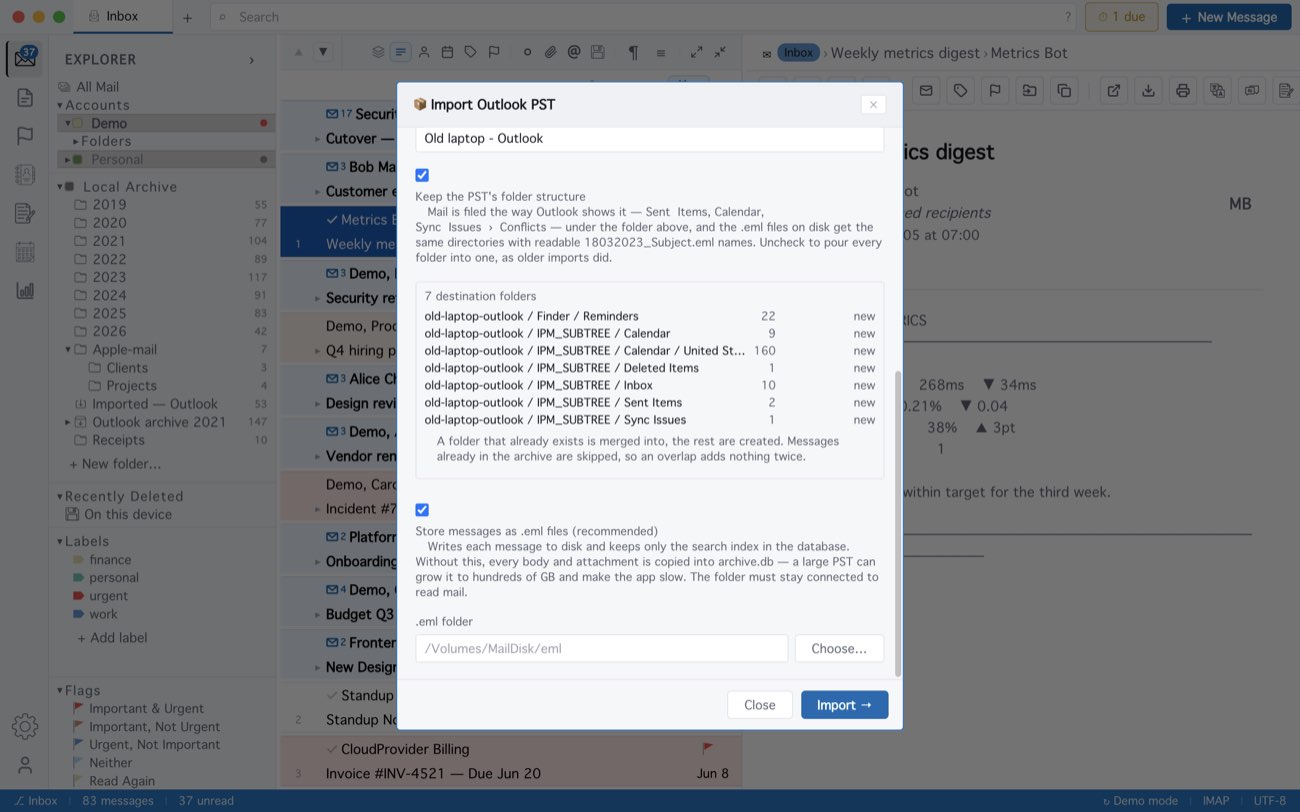Viewport: 1300px width, 812px height.
Task: Click the paragraph mark icon
Action: (x=633, y=52)
